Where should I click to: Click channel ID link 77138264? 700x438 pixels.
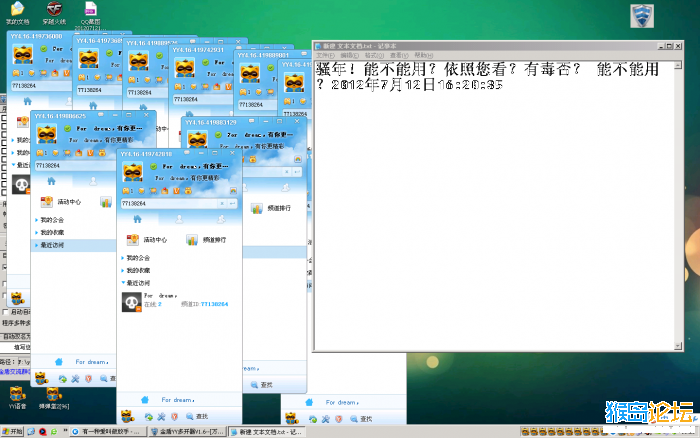pyautogui.click(x=214, y=304)
